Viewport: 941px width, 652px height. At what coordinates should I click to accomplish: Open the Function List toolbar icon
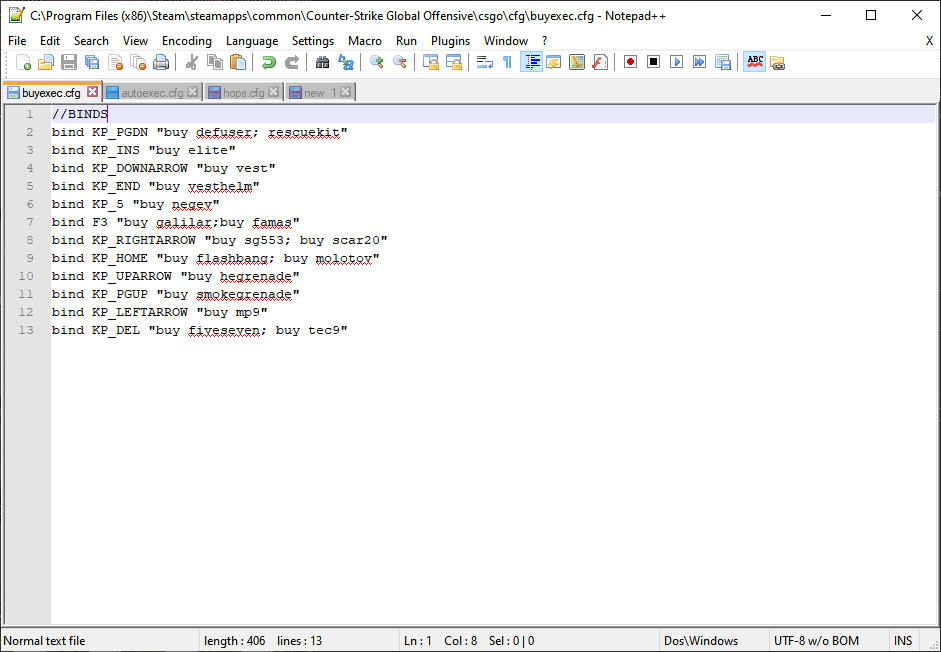pos(600,62)
